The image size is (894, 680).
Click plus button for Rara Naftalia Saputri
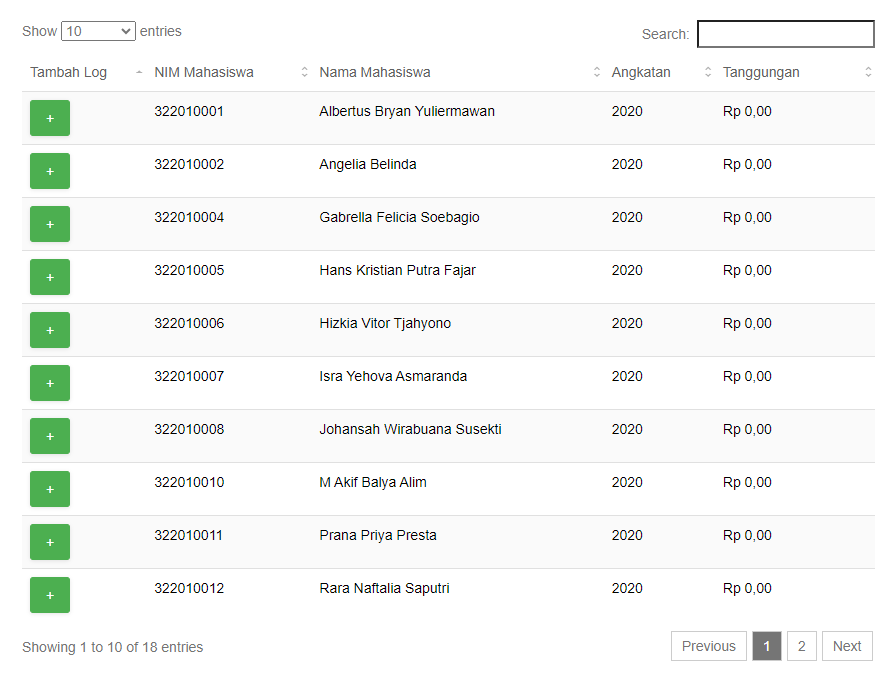tap(50, 595)
